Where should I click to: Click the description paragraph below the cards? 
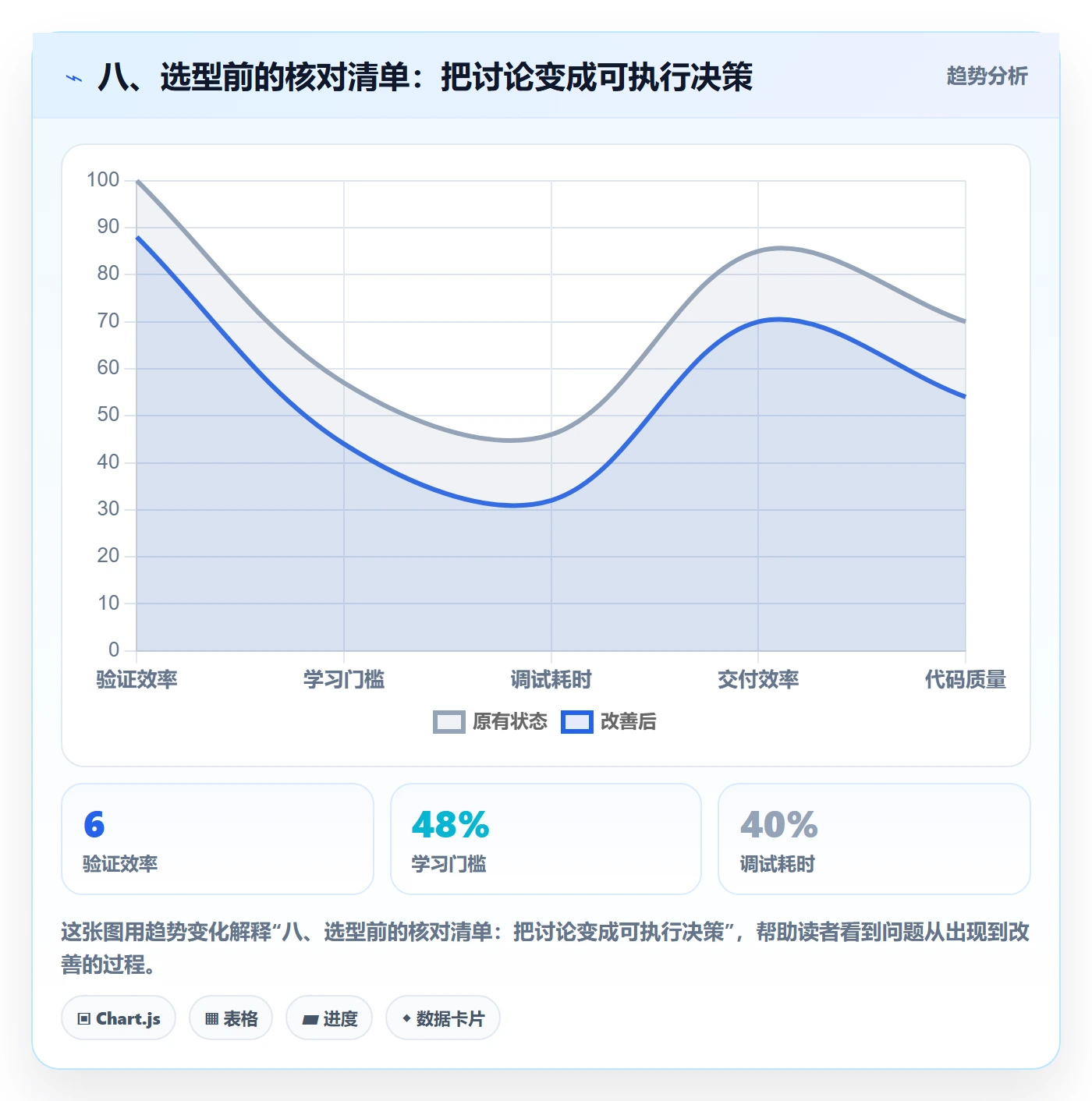tap(545, 948)
